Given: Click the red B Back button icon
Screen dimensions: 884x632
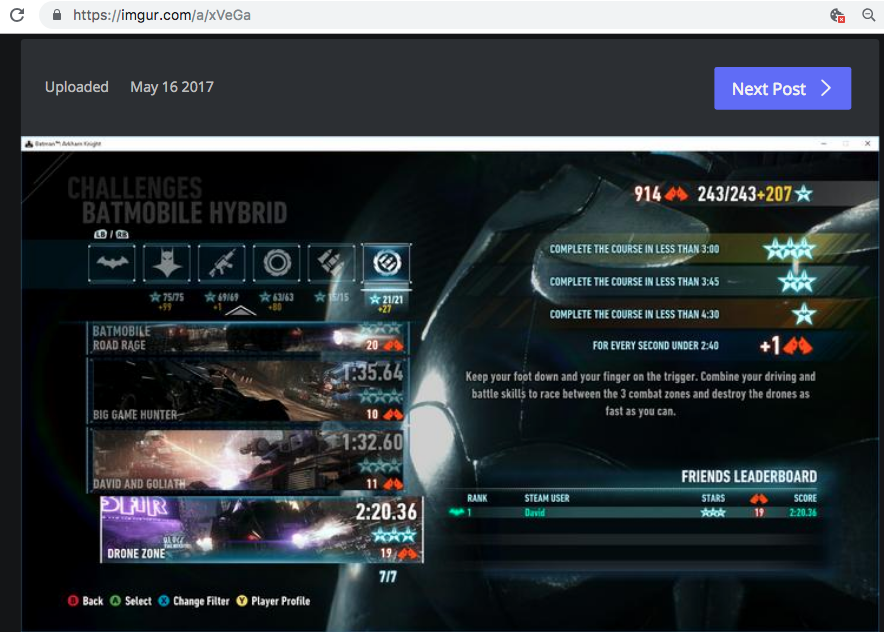Looking at the screenshot, I should tap(73, 601).
